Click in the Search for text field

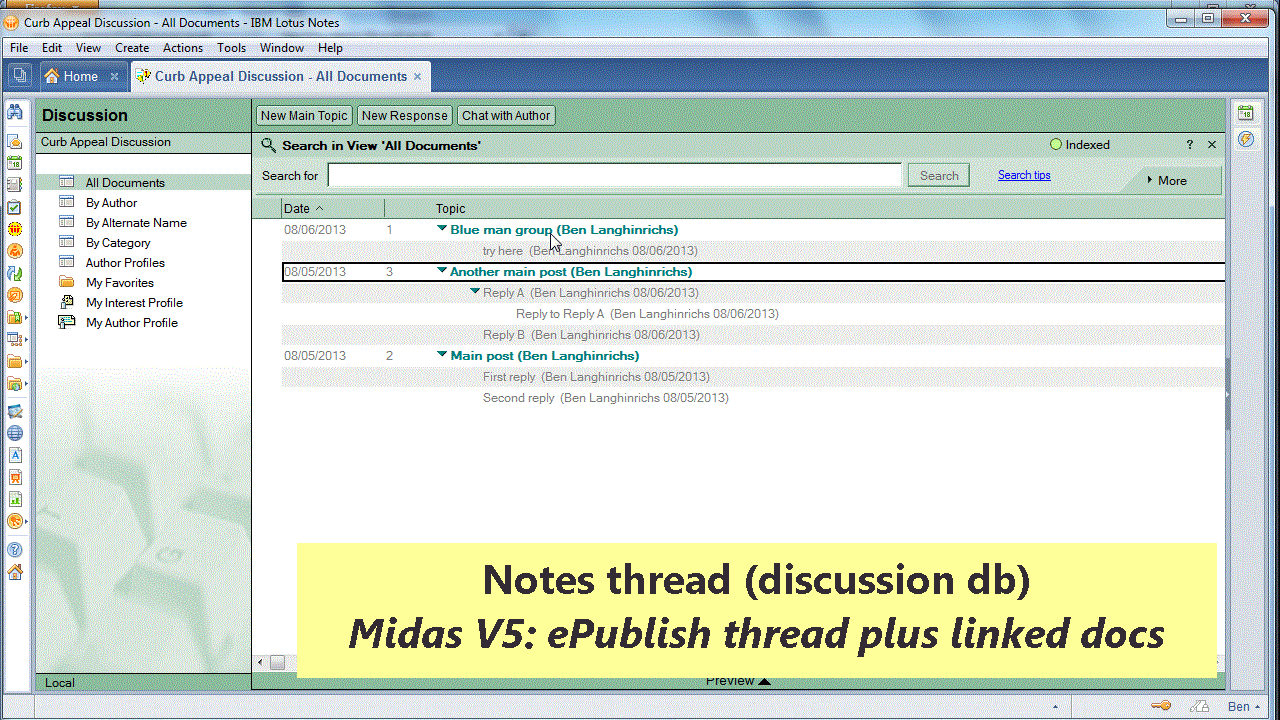click(x=614, y=176)
